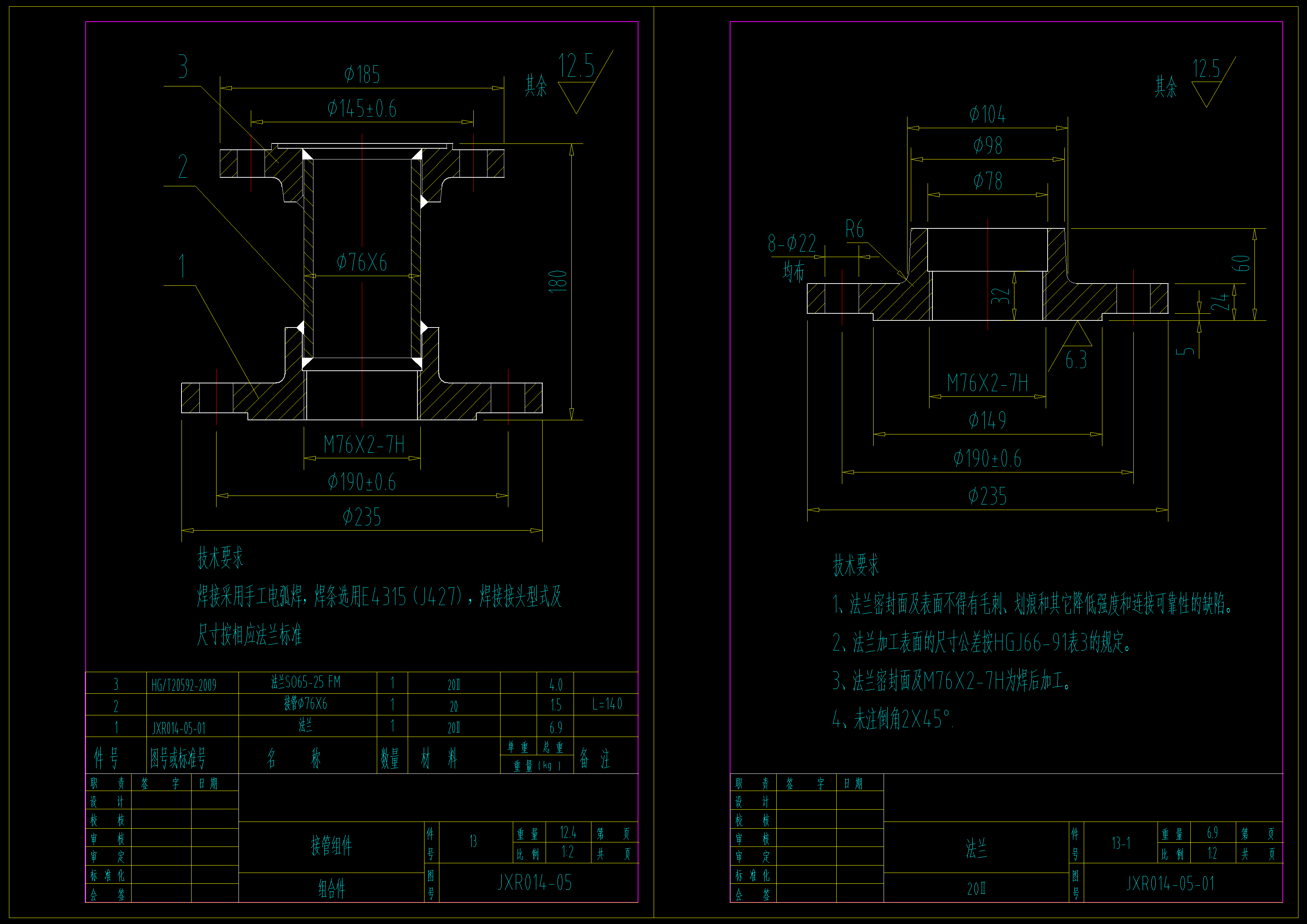Click the "接管Φ76X6" parts list cell

(x=306, y=704)
